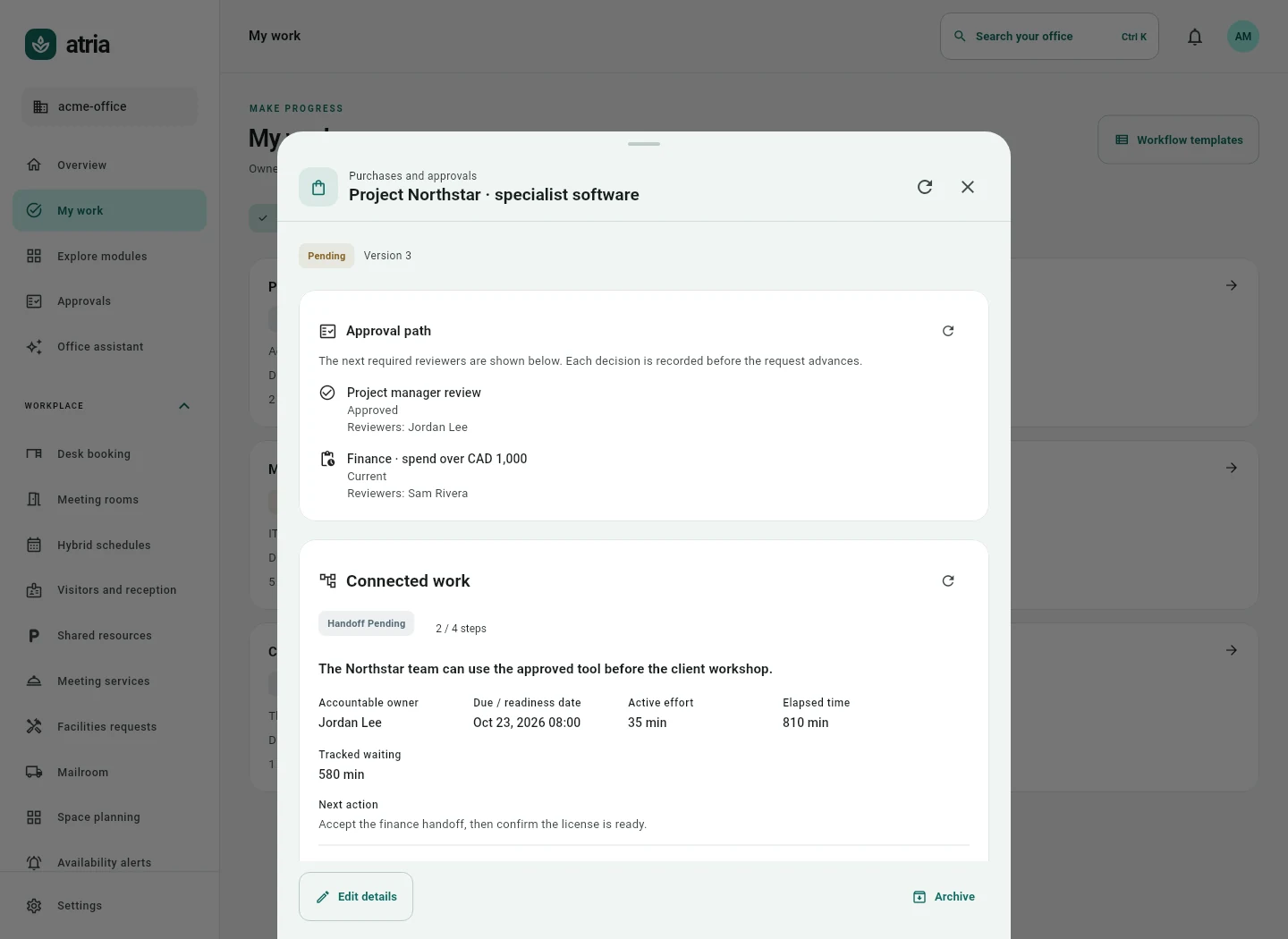Open Workflow templates
The width and height of the screenshot is (1288, 939).
pos(1179,140)
